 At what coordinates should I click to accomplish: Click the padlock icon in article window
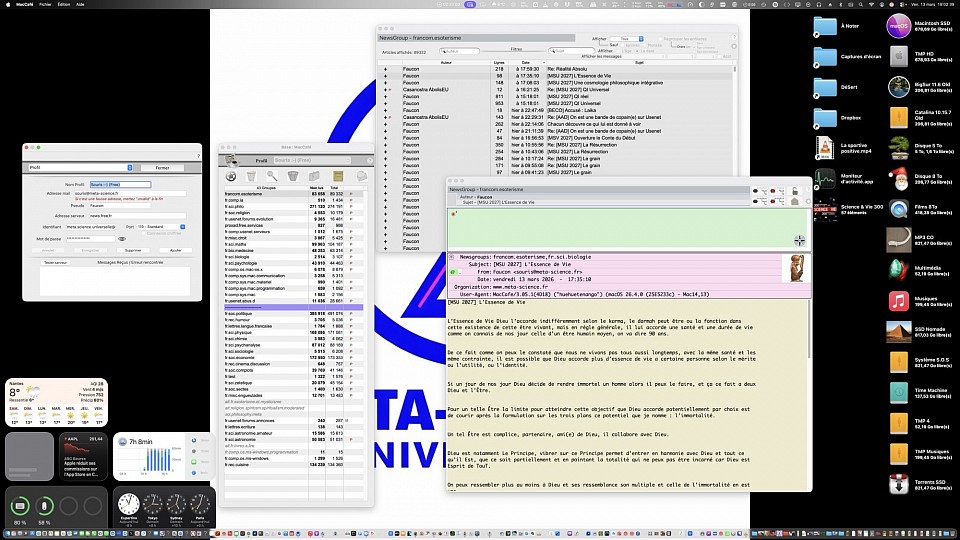[794, 191]
